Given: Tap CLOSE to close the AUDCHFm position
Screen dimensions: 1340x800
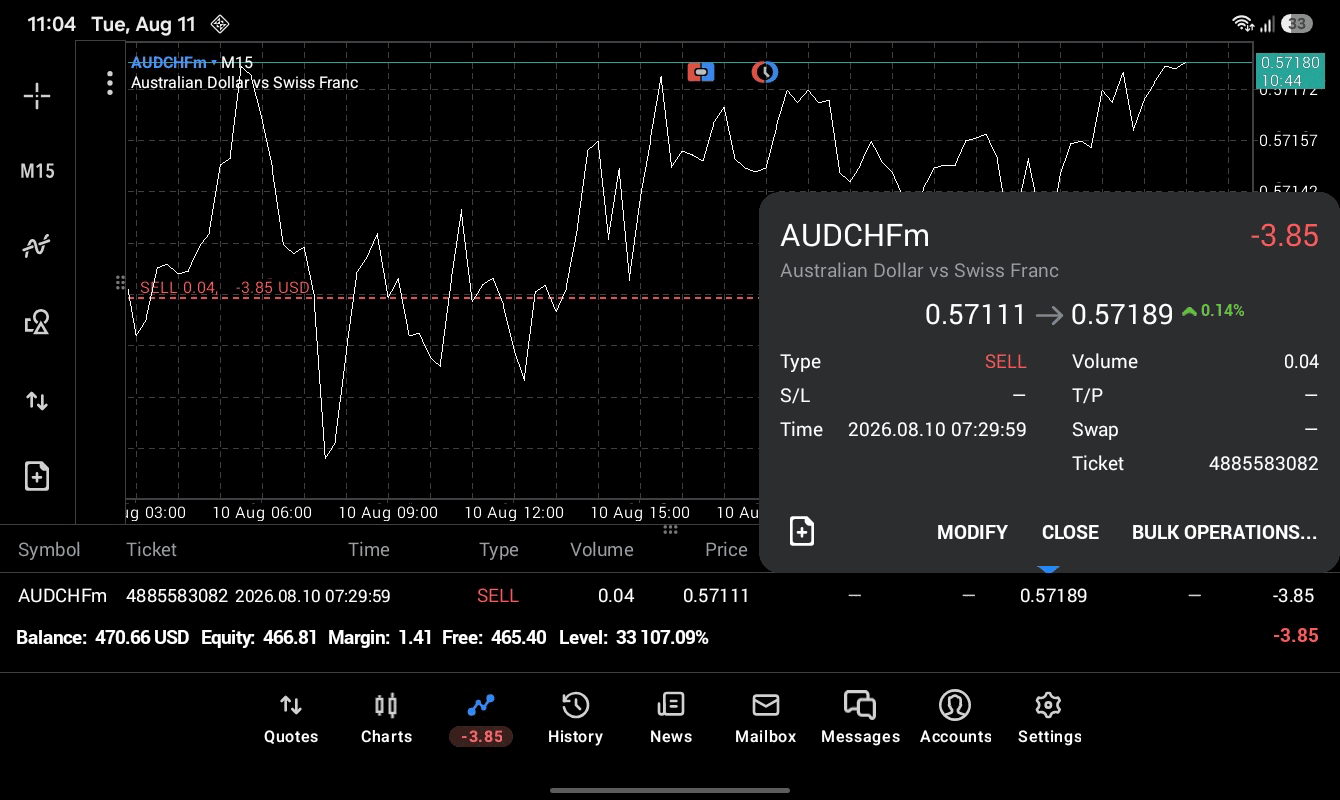Looking at the screenshot, I should click(1070, 532).
